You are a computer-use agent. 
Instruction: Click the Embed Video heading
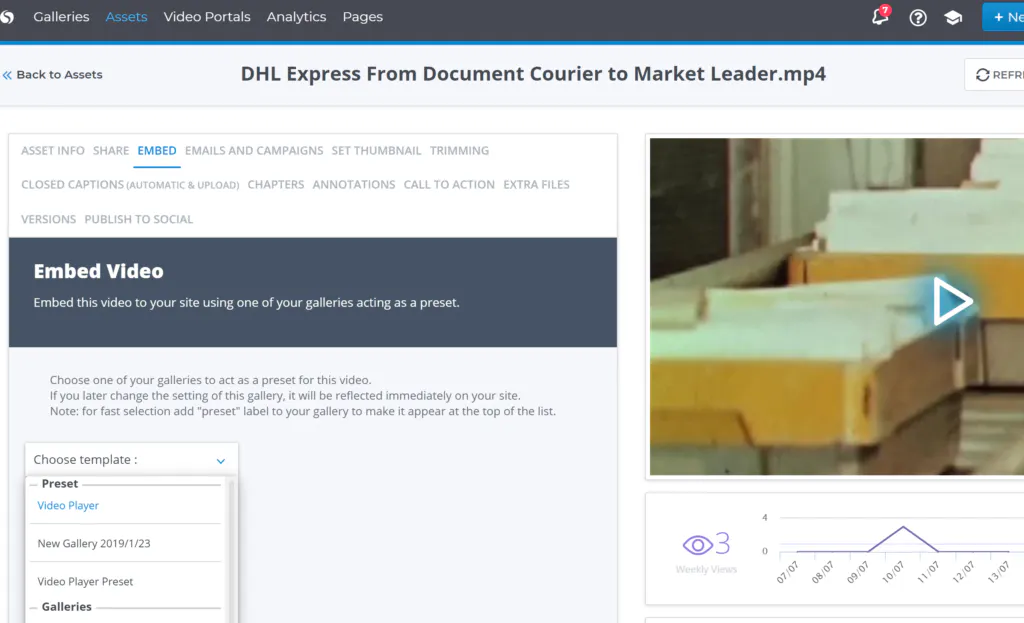click(99, 271)
